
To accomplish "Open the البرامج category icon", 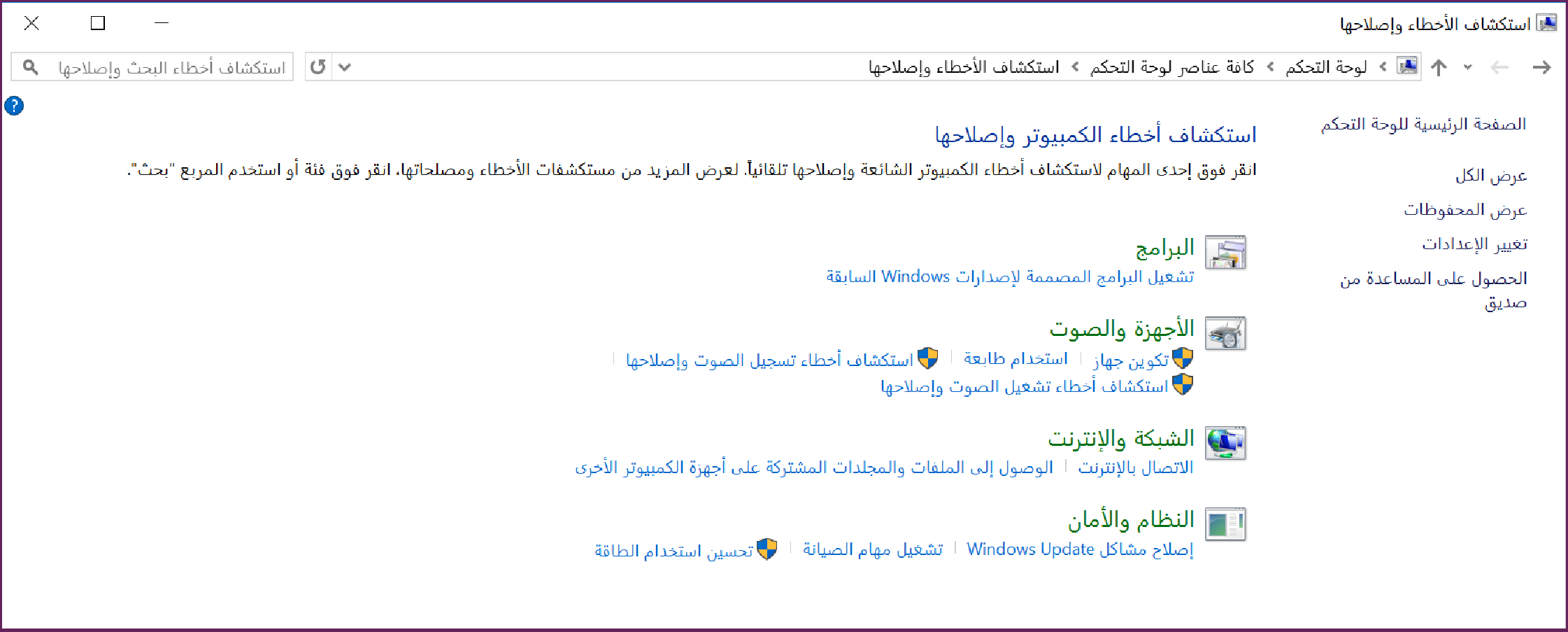I will point(1225,253).
